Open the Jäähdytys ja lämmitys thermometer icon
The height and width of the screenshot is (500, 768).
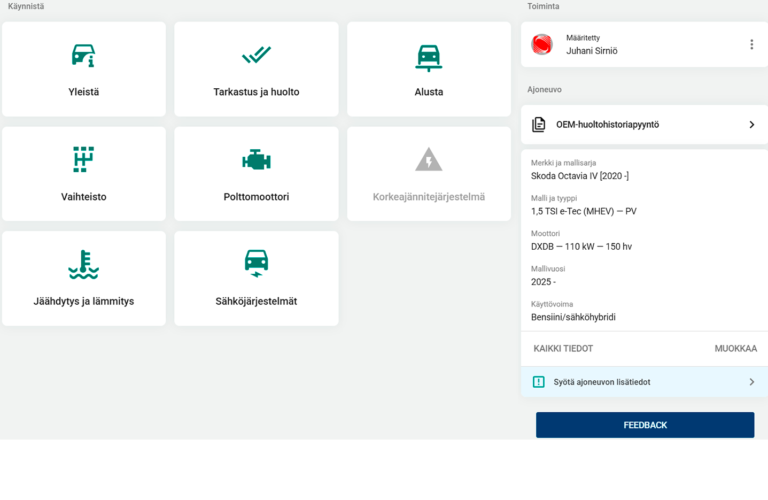pyautogui.click(x=83, y=264)
